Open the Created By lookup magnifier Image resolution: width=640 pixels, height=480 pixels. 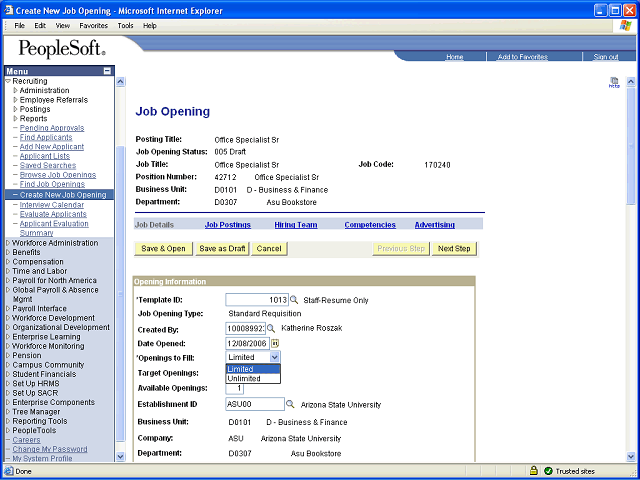click(271, 328)
